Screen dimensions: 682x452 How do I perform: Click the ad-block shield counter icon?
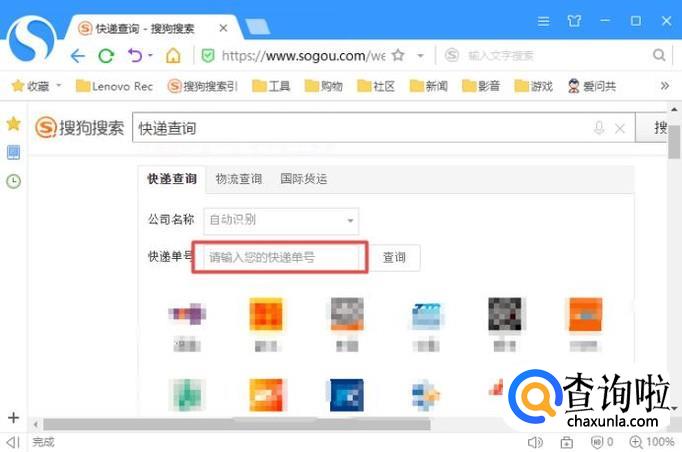pos(602,442)
